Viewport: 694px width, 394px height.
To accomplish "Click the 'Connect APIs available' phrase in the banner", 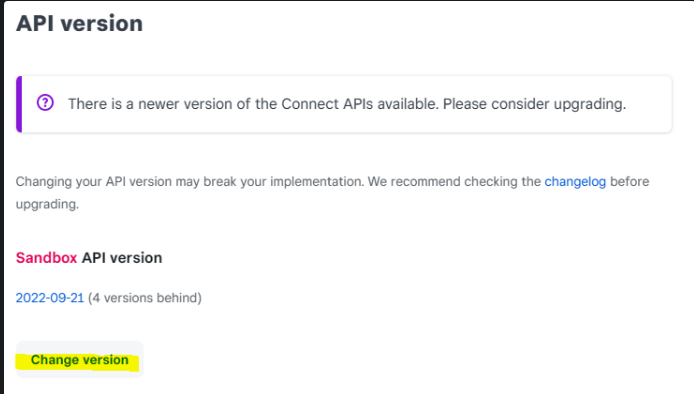I will [360, 104].
